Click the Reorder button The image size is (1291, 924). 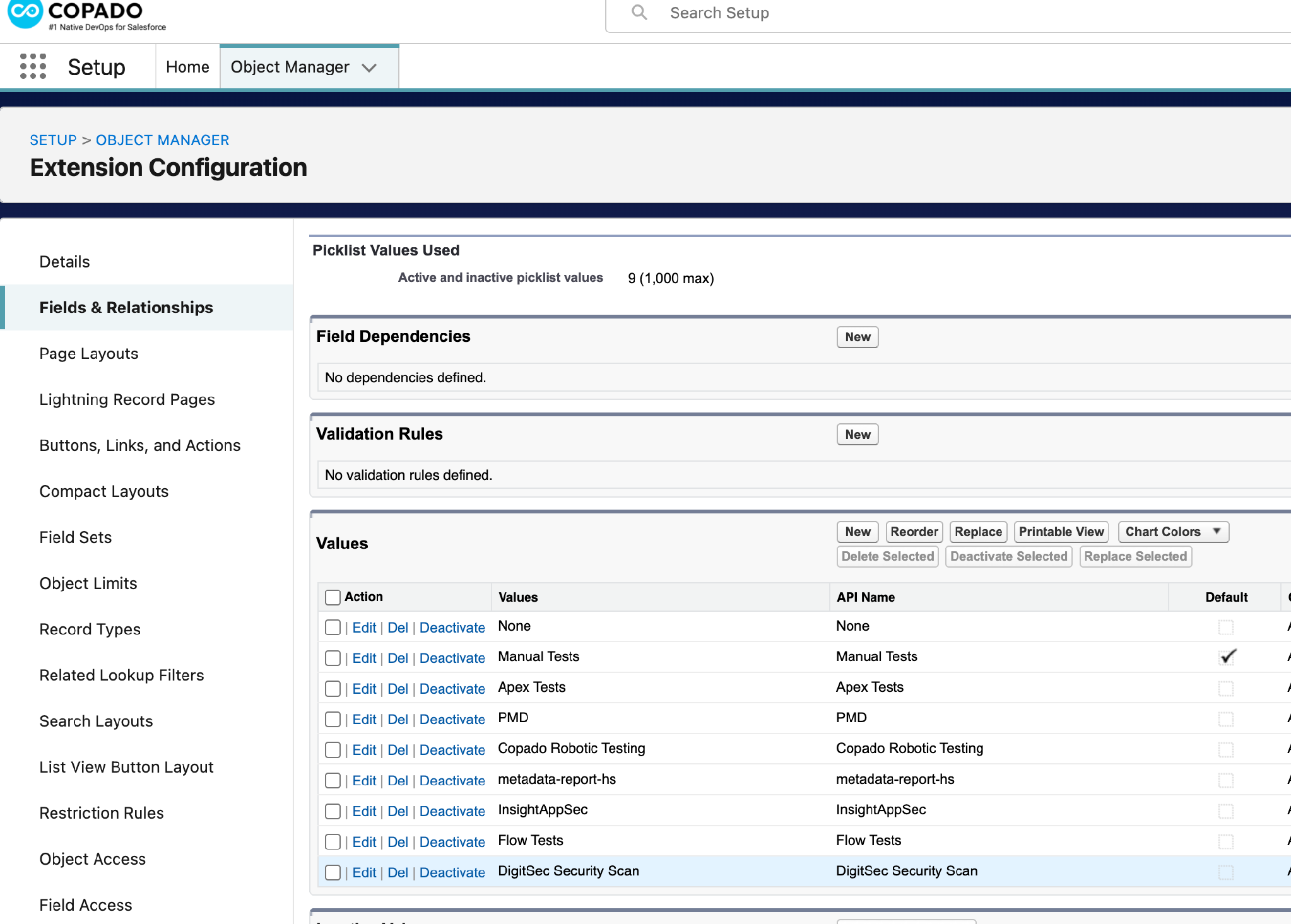pos(914,532)
